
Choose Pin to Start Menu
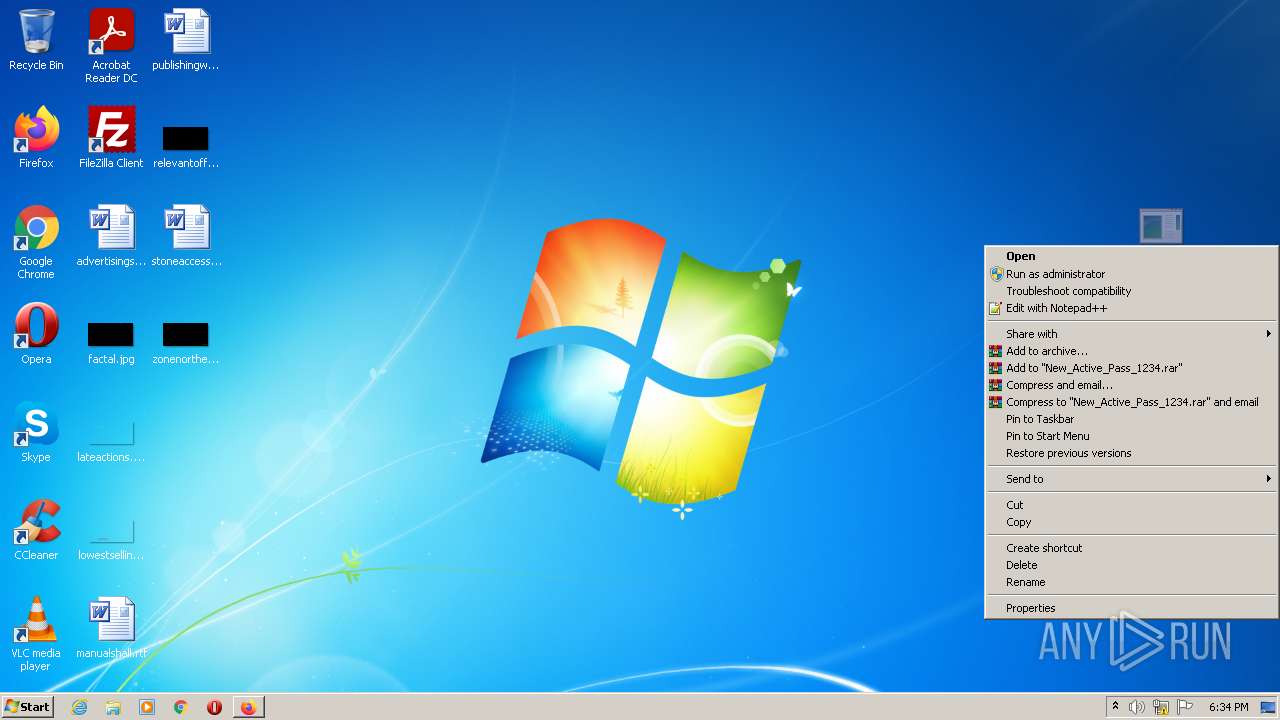[1131, 436]
